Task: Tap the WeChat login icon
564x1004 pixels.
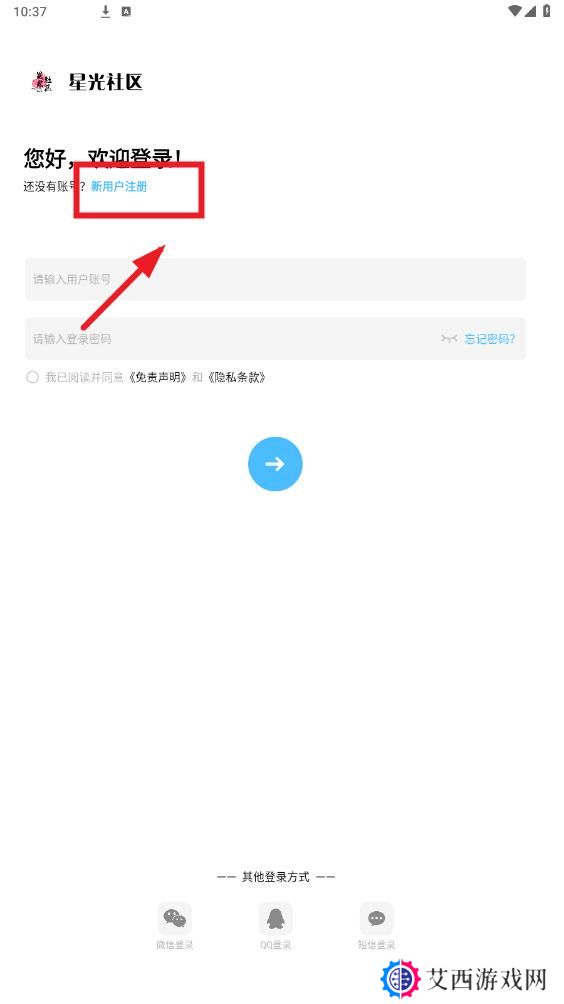Action: pos(174,918)
